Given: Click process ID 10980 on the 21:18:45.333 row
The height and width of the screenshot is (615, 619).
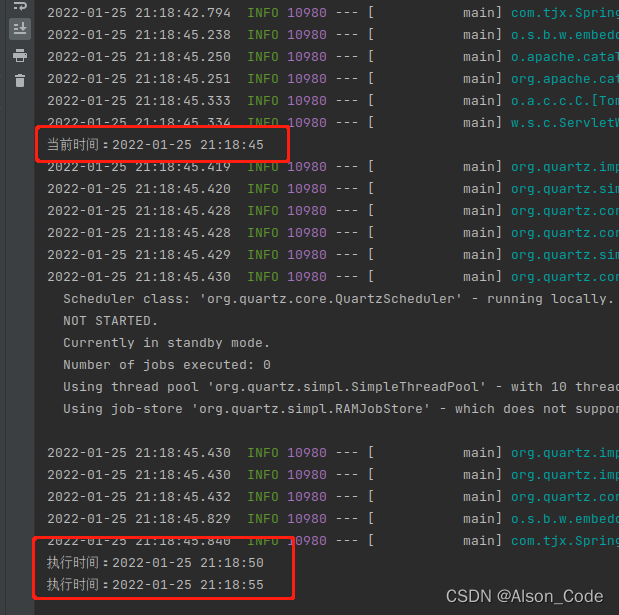Looking at the screenshot, I should (307, 101).
